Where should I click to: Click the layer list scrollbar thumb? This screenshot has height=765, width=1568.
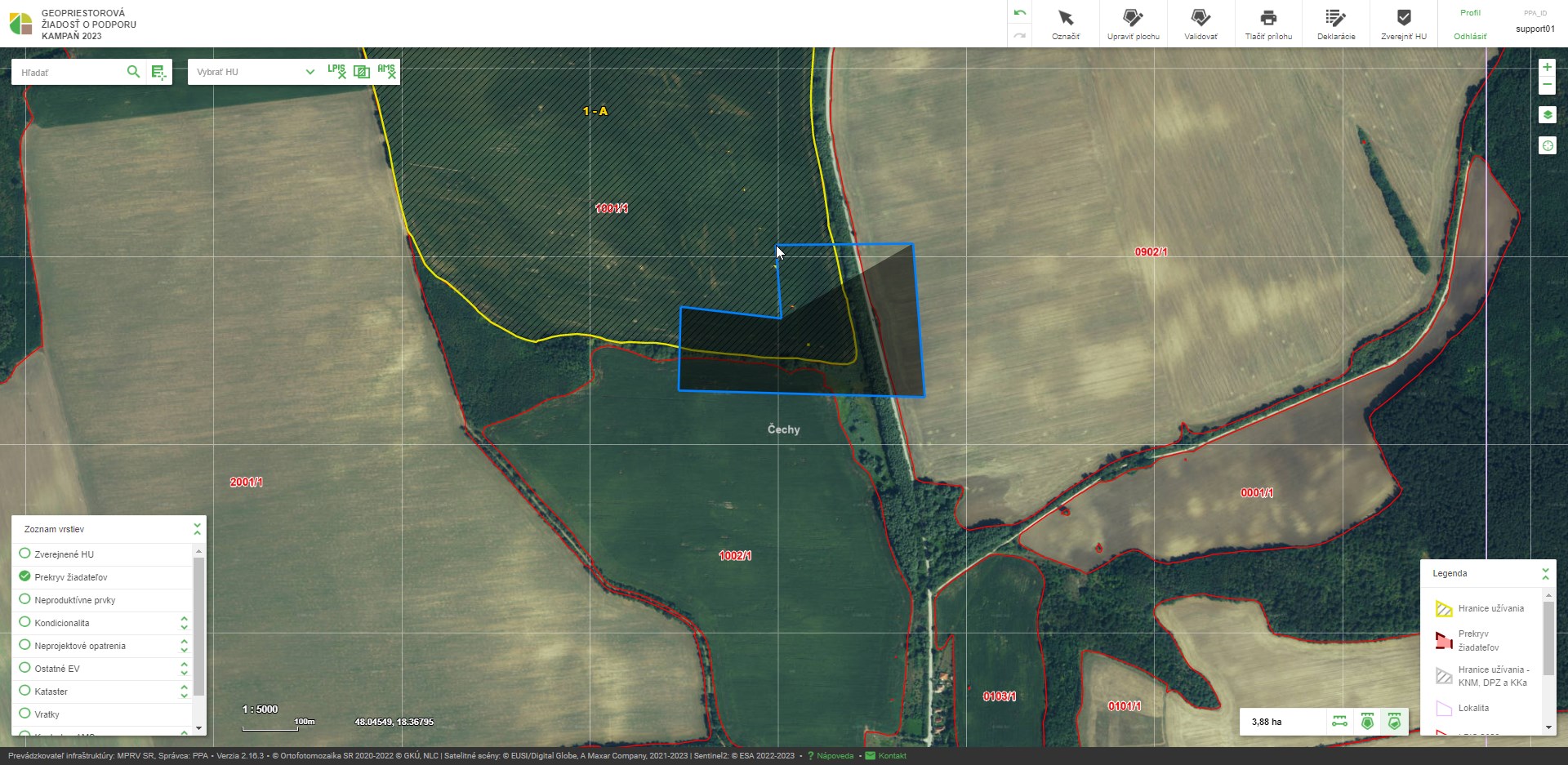click(x=198, y=627)
